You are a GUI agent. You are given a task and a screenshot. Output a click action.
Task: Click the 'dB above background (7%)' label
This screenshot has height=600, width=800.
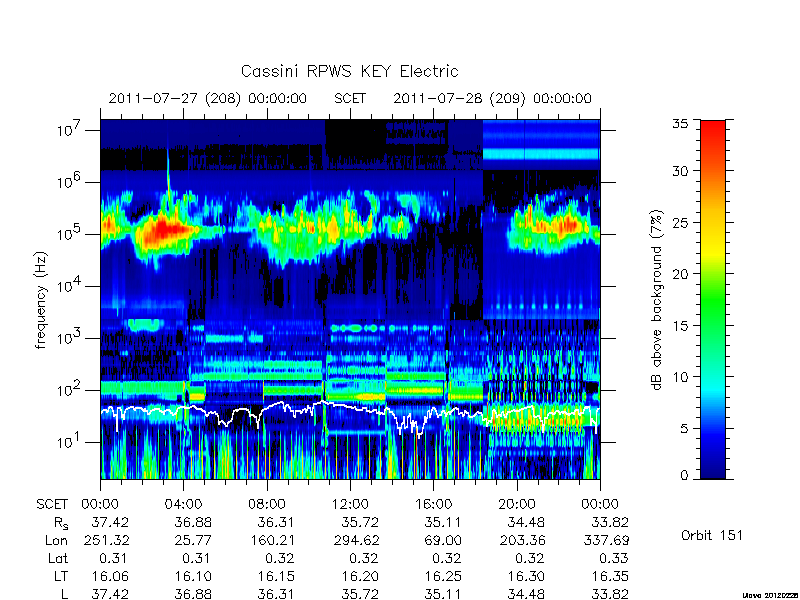tap(657, 300)
